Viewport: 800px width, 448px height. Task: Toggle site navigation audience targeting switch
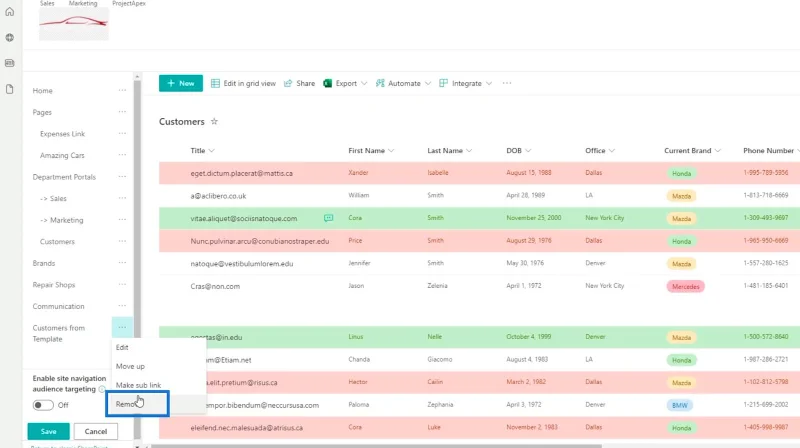click(x=43, y=405)
